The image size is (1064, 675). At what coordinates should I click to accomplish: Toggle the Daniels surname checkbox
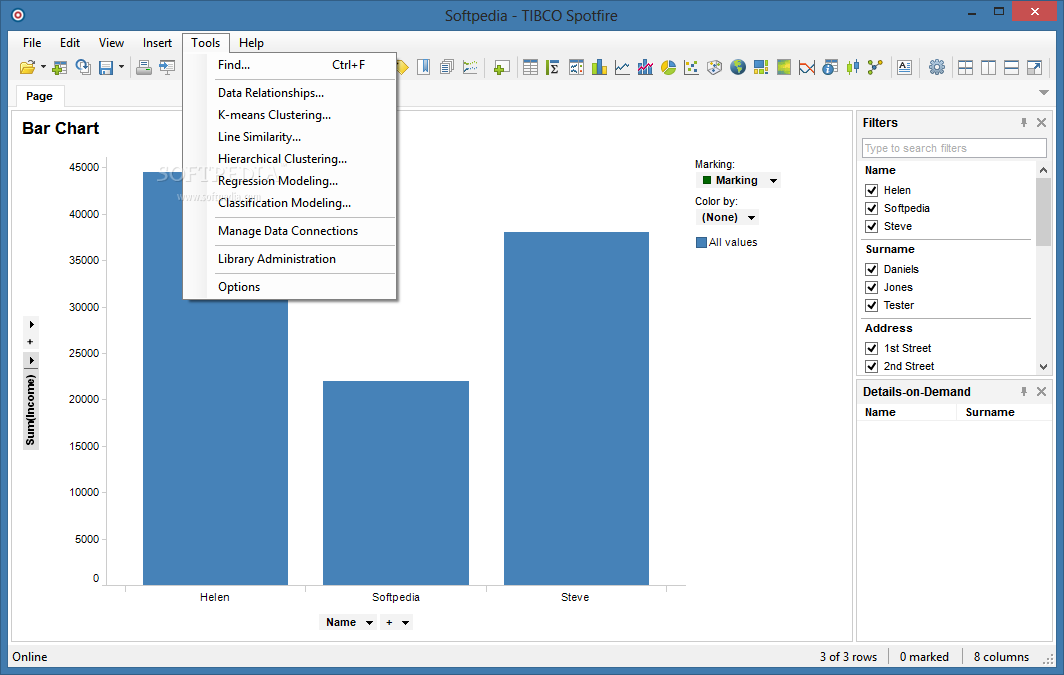(872, 269)
